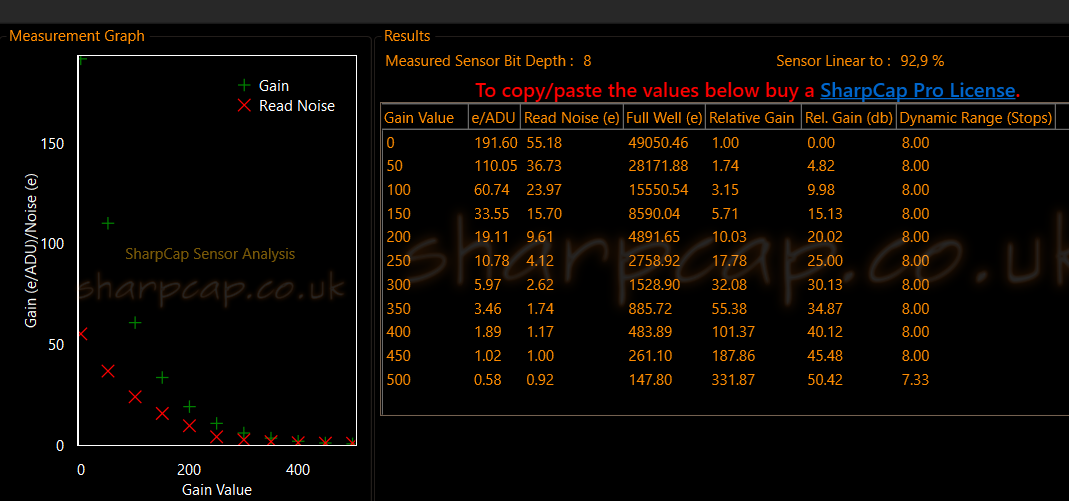Select read noise cell 55.18
This screenshot has height=501, width=1069.
543,143
